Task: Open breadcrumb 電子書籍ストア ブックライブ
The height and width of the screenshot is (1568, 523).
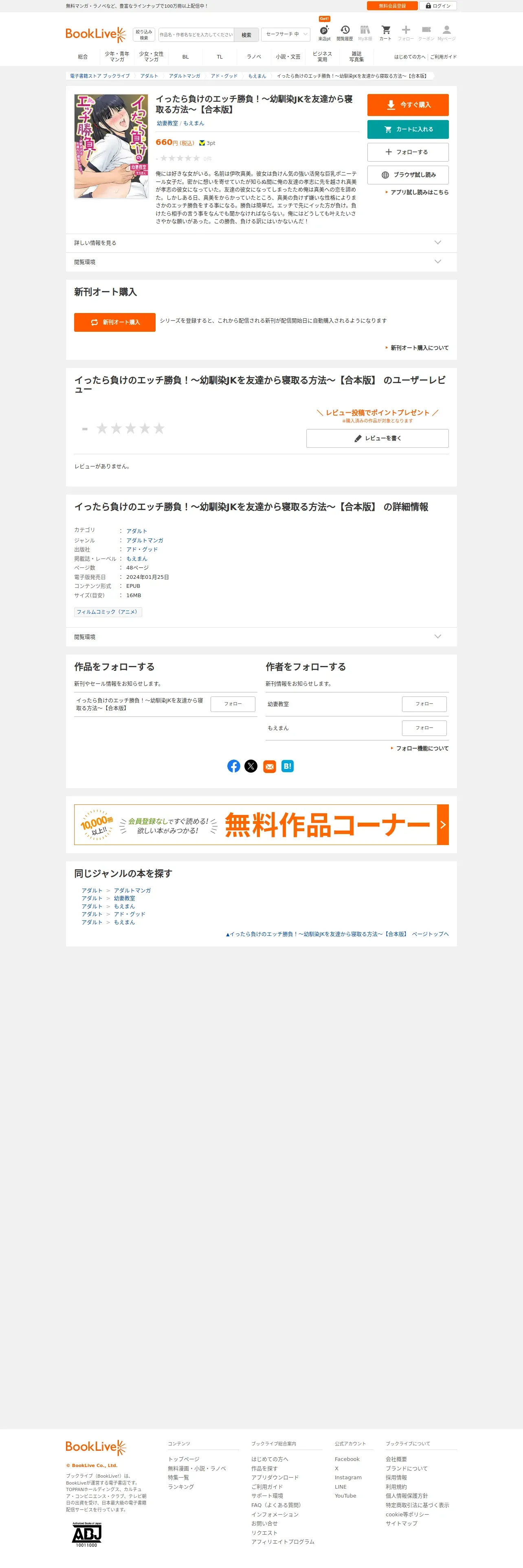Action: (100, 76)
